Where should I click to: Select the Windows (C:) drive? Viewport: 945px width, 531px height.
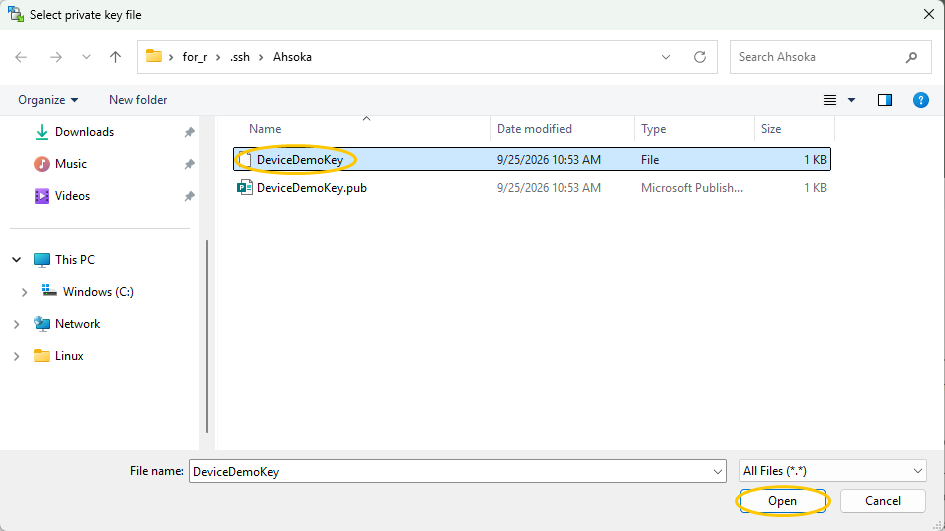pos(98,292)
